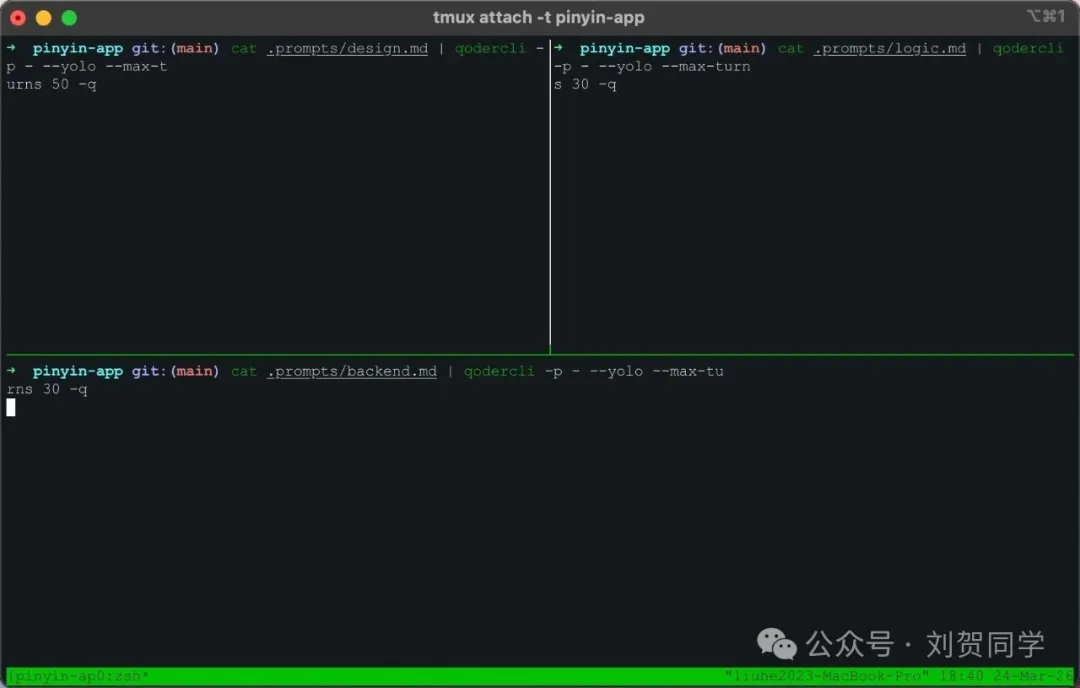Click the horizontal green pane divider line
Screen dimensions: 1080x688
coord(800,355)
